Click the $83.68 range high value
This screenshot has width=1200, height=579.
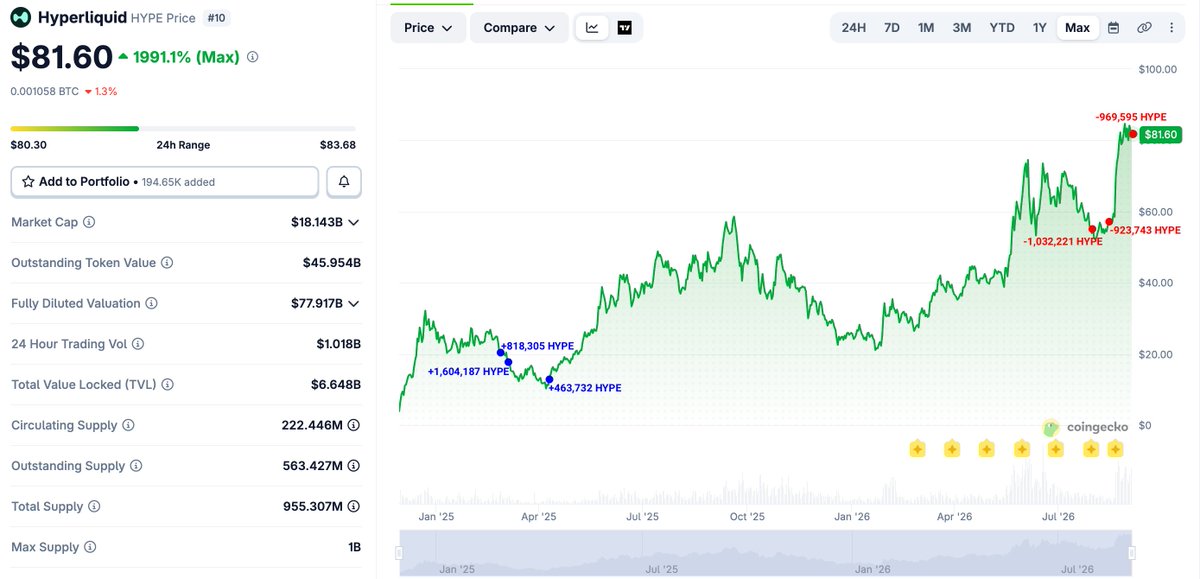(337, 145)
